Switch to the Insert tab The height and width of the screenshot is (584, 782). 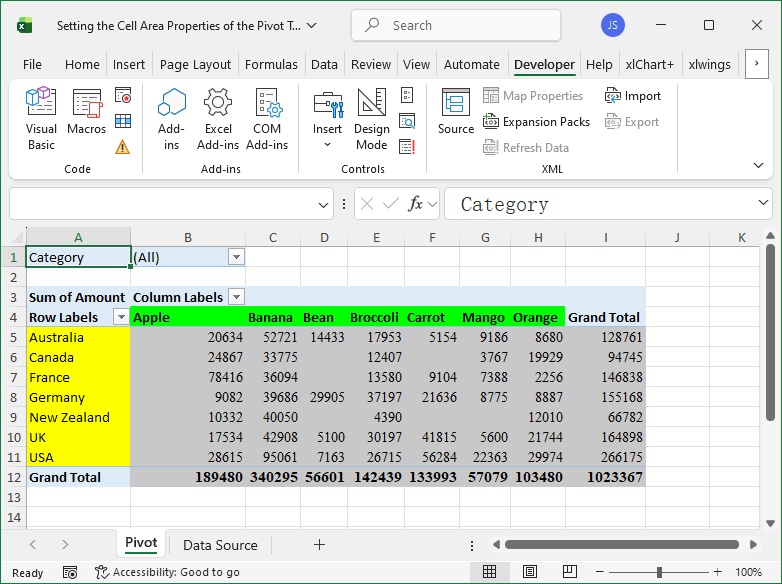pos(129,64)
